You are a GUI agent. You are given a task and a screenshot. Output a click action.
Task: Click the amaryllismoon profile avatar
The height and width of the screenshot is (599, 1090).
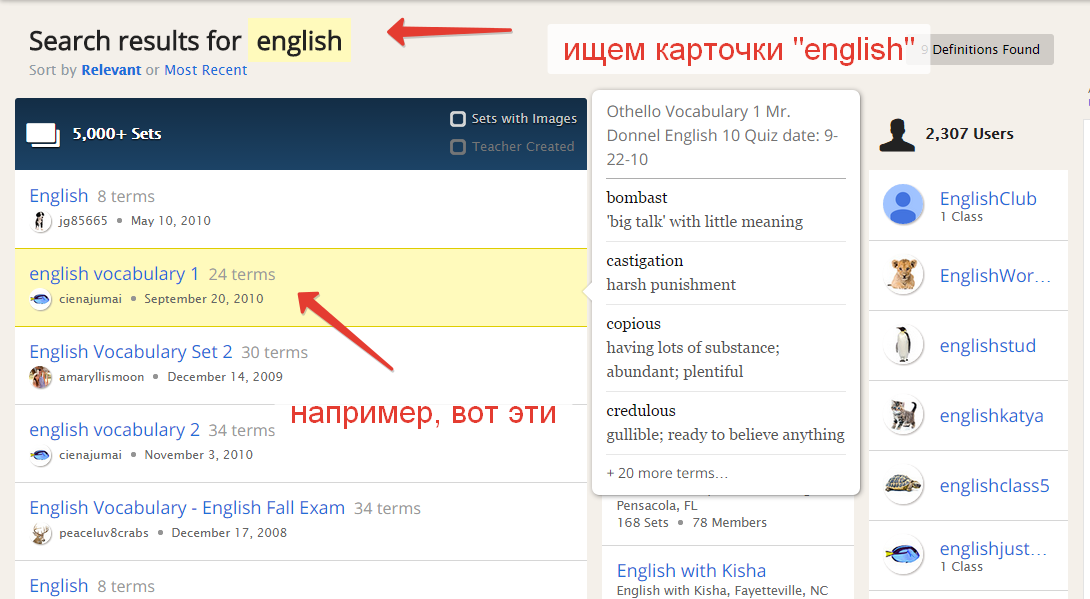[x=41, y=377]
